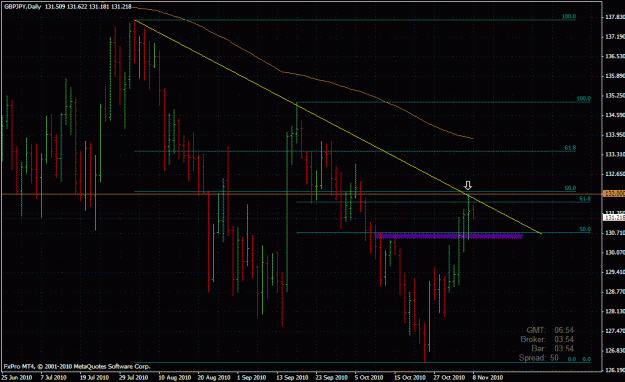Click the topmost 100.0 Fibonacci label

click(569, 17)
